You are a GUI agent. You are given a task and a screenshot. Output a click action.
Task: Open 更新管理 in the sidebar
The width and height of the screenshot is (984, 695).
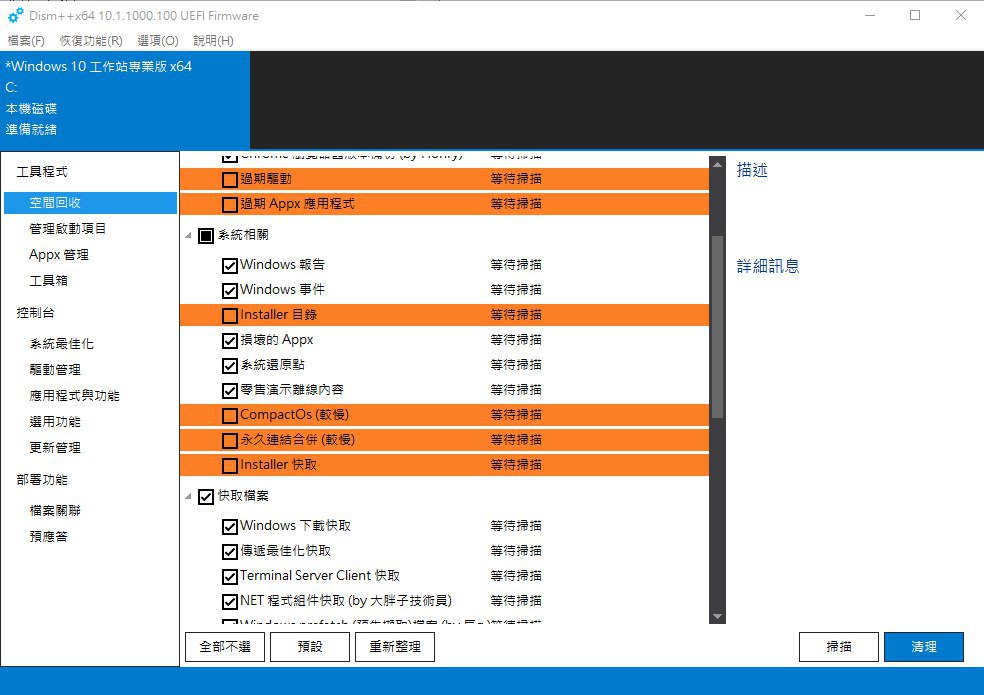pyautogui.click(x=55, y=448)
